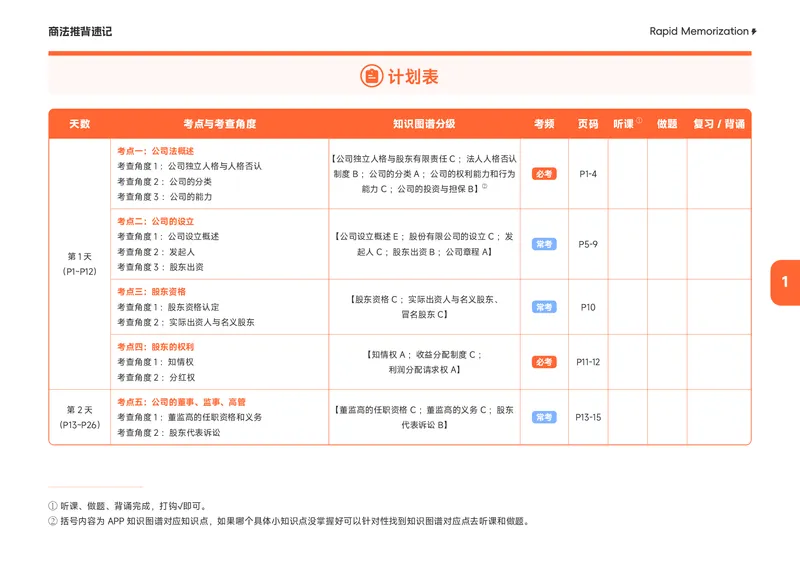The height and width of the screenshot is (566, 800).
Task: Click line 考查角度1:董监高的任职资格和义务
Action: 189,417
